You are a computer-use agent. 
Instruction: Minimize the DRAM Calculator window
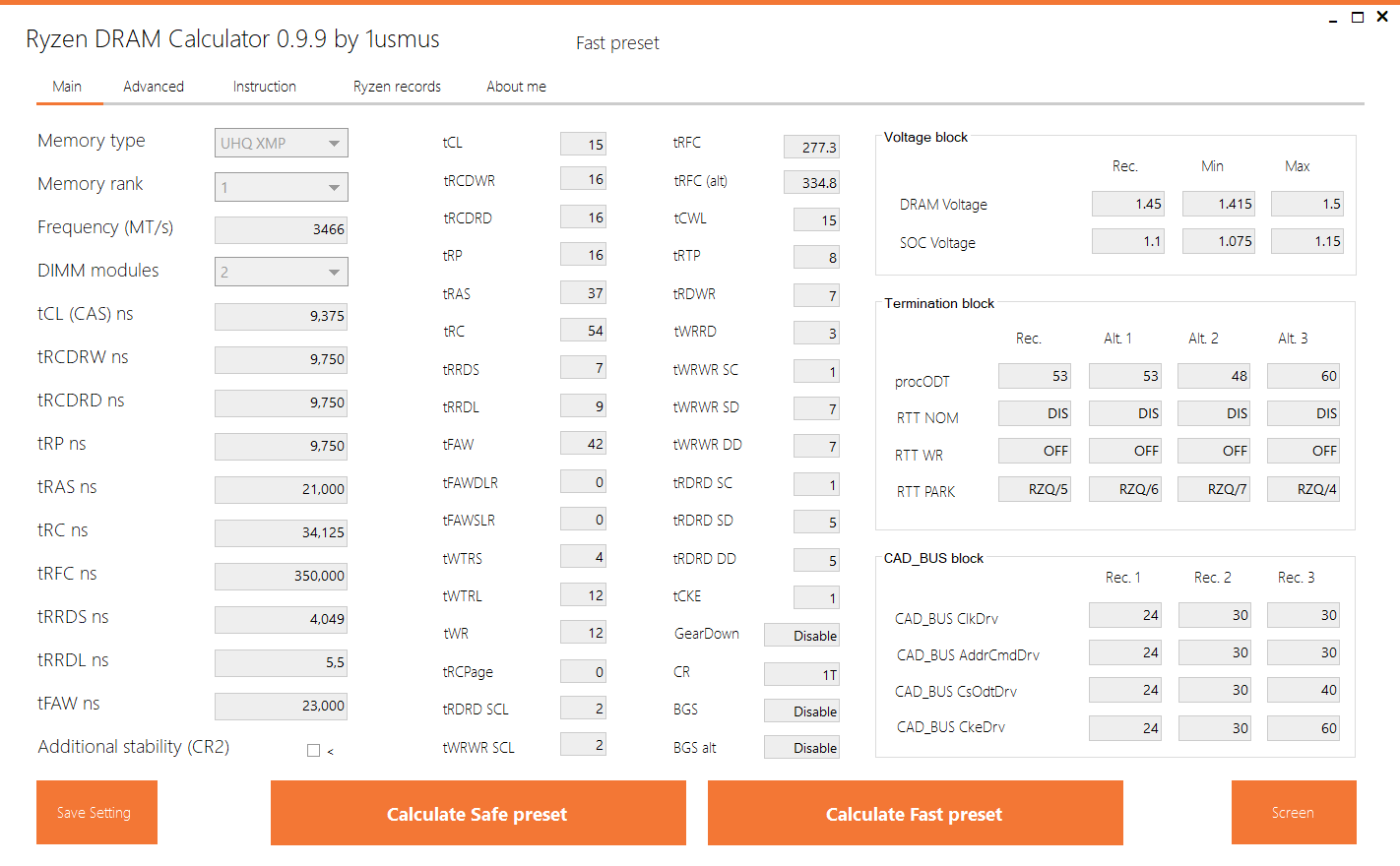click(x=1333, y=18)
